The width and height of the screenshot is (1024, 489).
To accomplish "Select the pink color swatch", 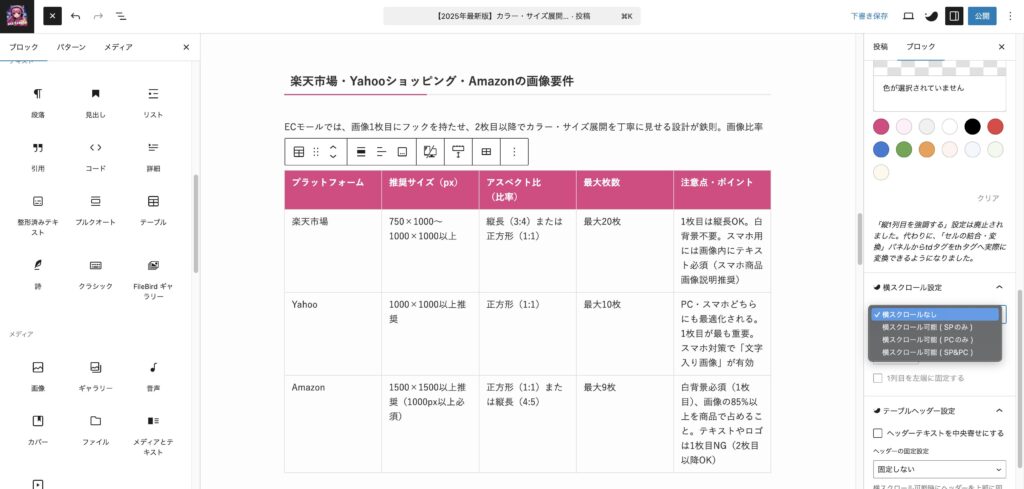I will [x=881, y=127].
